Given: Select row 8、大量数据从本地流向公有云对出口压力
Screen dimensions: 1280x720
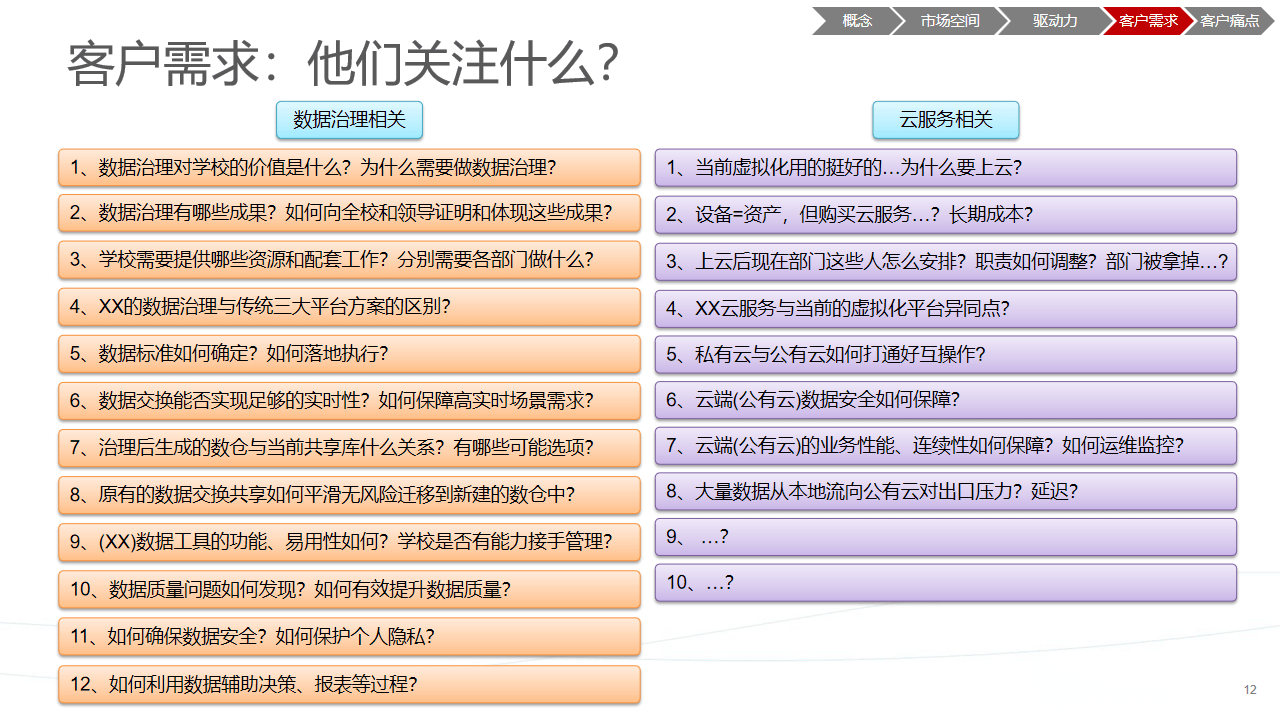Looking at the screenshot, I should coord(946,492).
